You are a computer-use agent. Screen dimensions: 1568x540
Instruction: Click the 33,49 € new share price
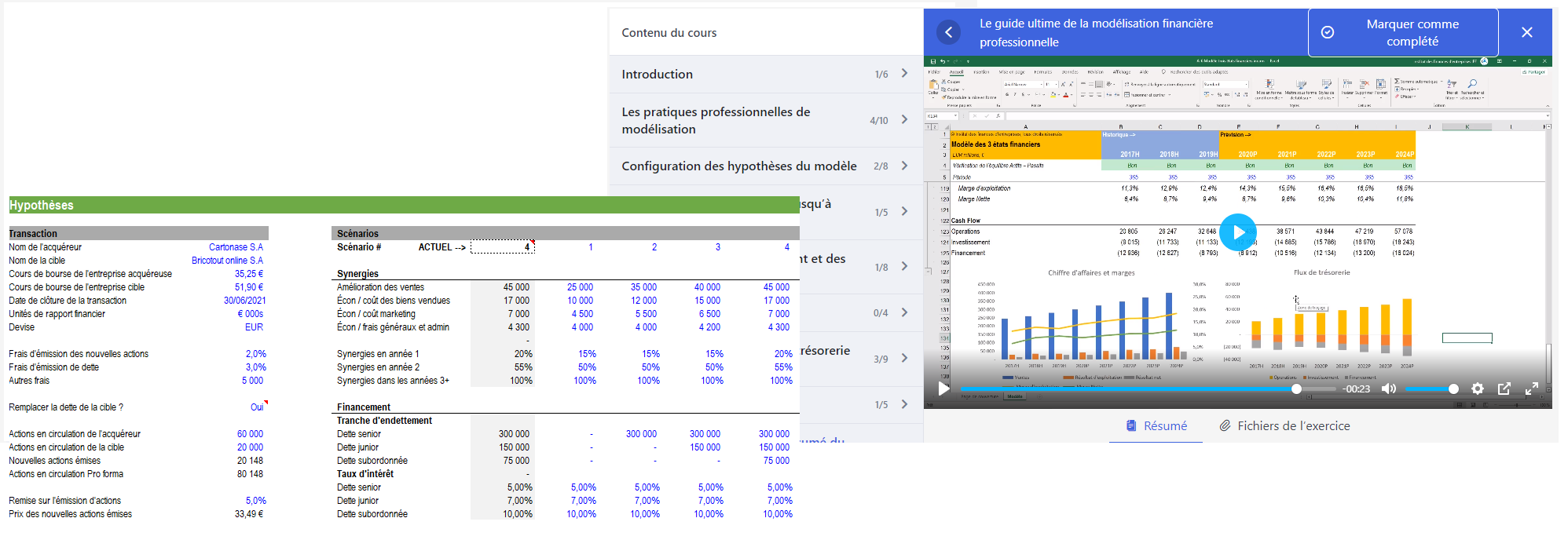[x=249, y=513]
